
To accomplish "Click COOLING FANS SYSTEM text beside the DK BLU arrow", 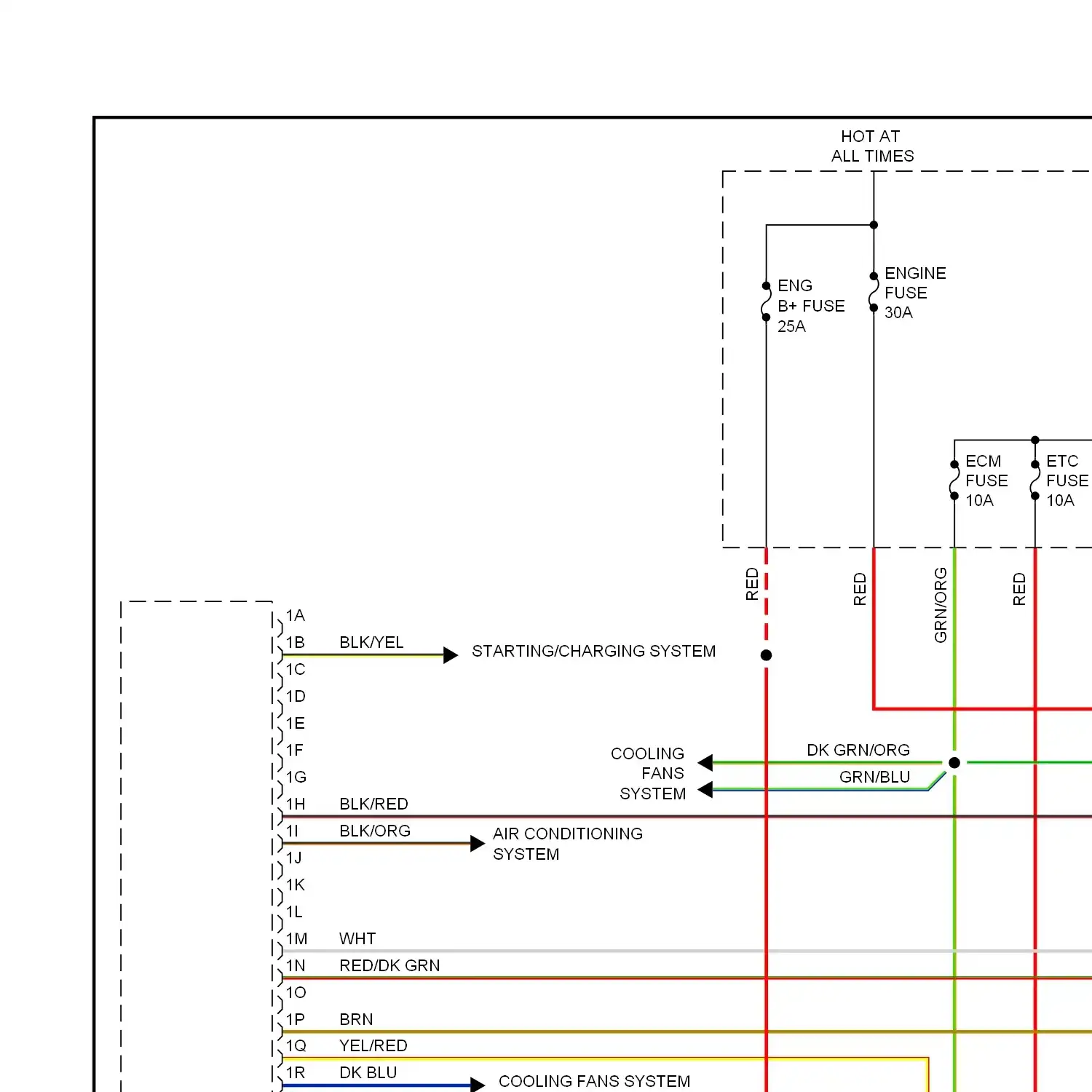I will [x=595, y=1081].
